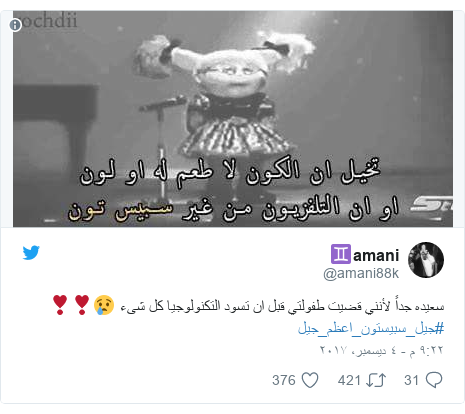This screenshot has height=414, width=465.
Task: Open the @amani88k handle link
Action: 361,274
